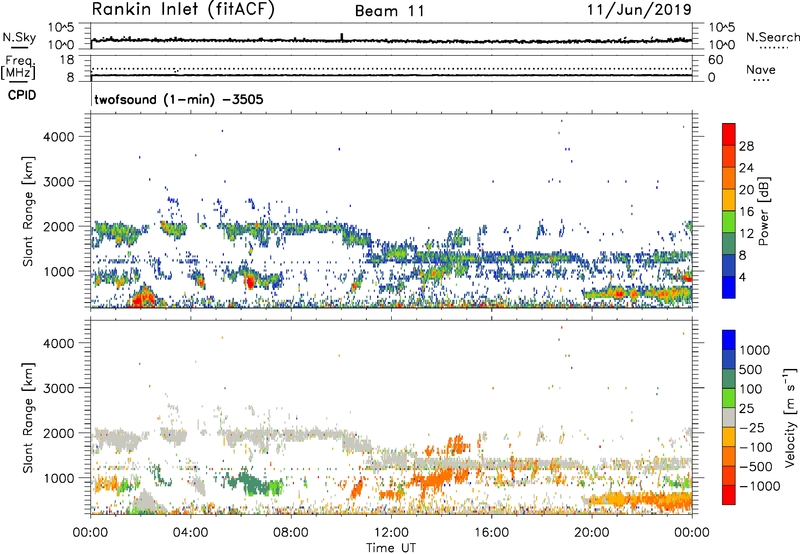Click the "Power [dB]" color bar title

tap(763, 211)
